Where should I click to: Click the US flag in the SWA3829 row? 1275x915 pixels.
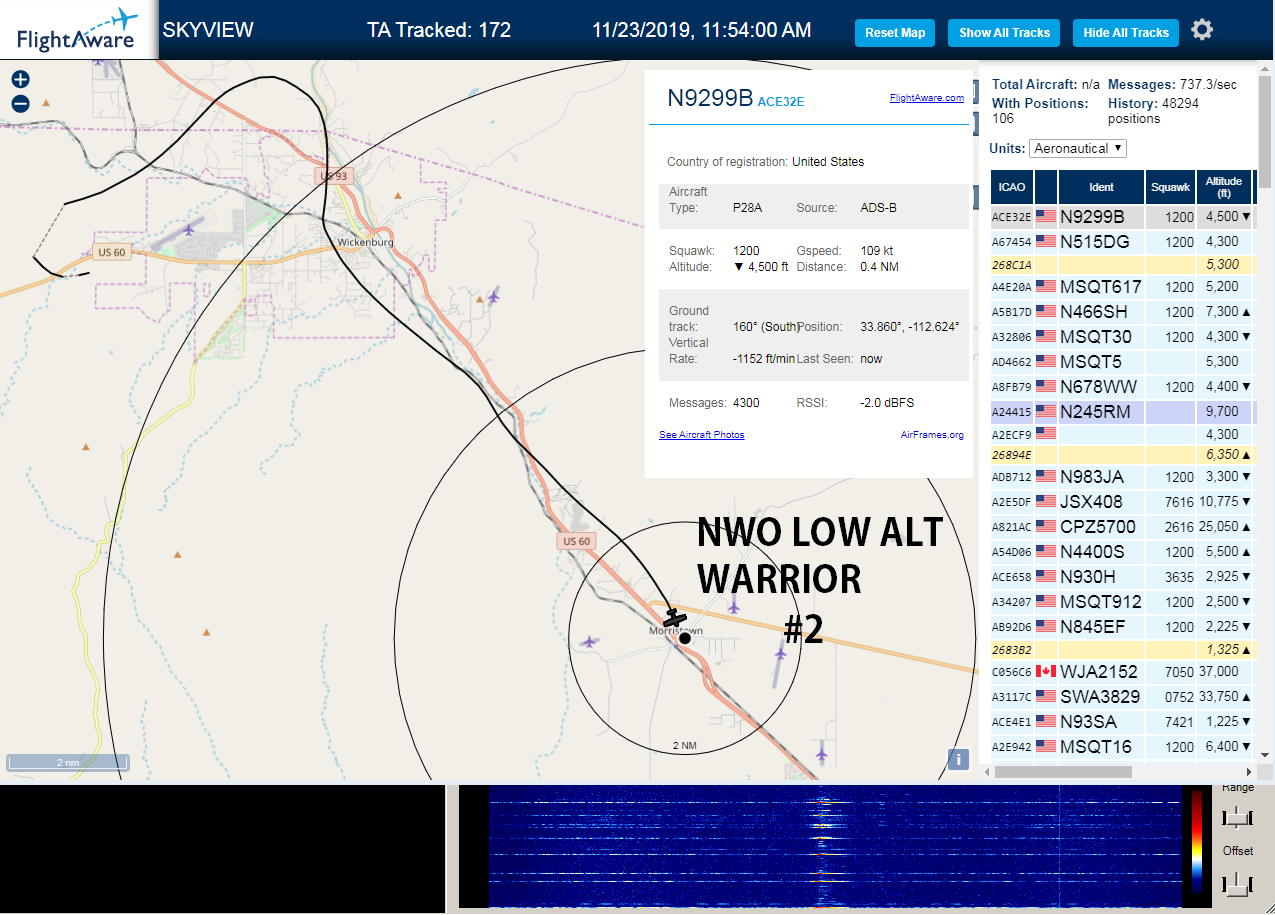coord(1046,696)
